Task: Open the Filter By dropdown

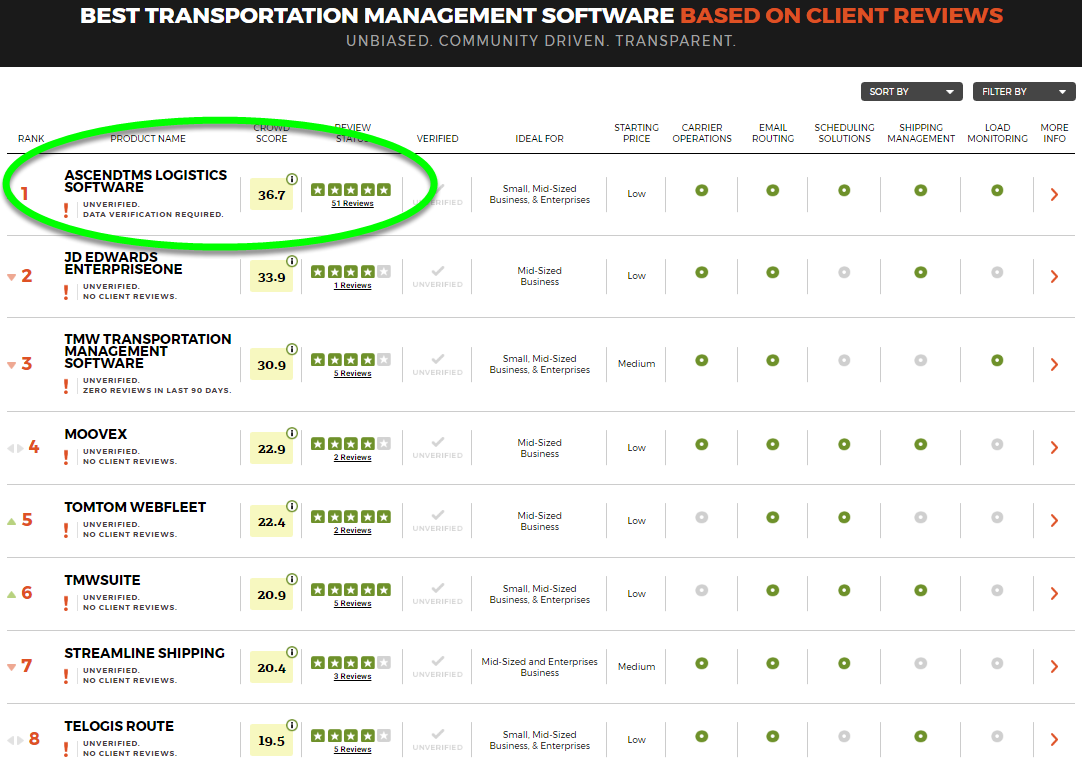Action: pyautogui.click(x=1023, y=92)
